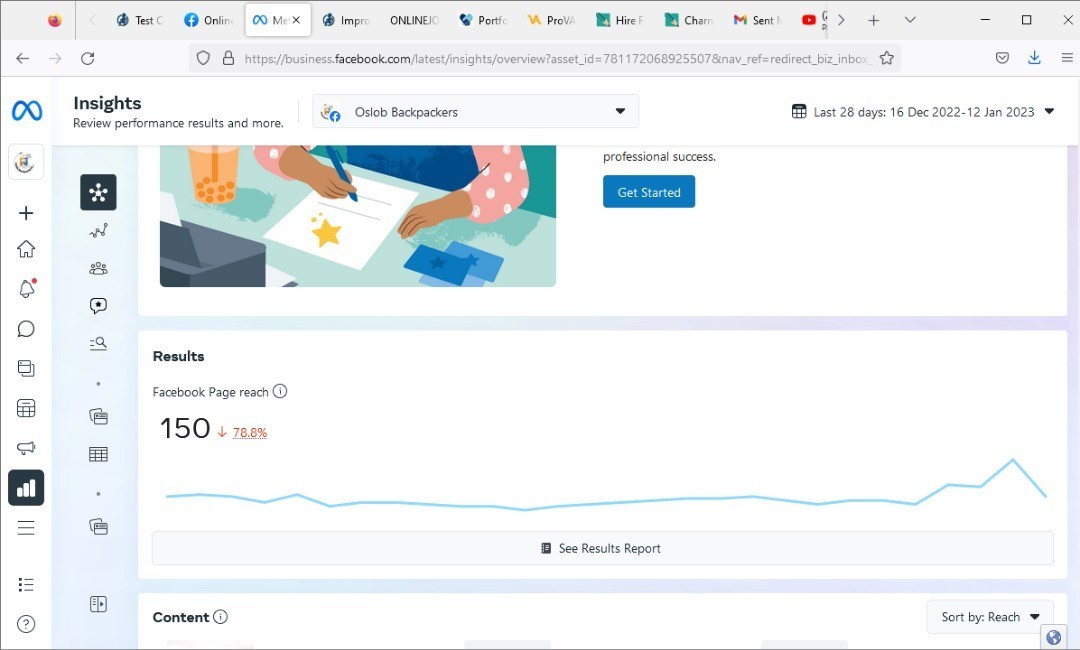Screen dimensions: 1080x650
Task: Close the active Meta browser tab
Action: (x=296, y=20)
